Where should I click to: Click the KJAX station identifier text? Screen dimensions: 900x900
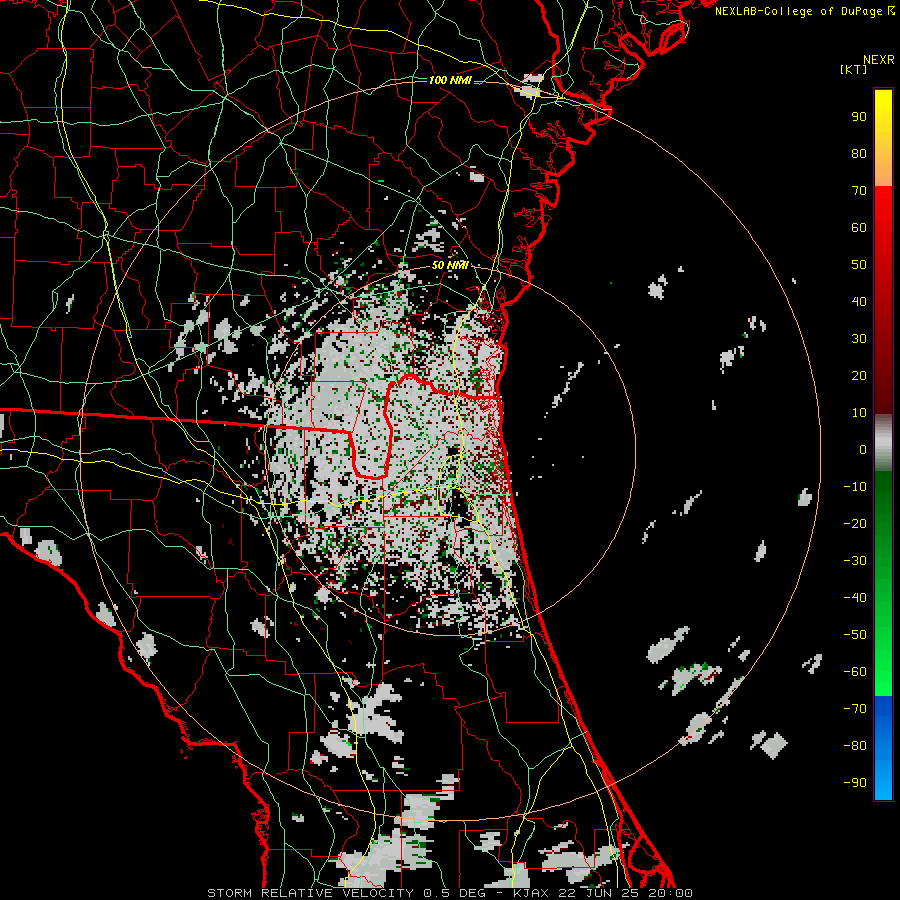531,893
